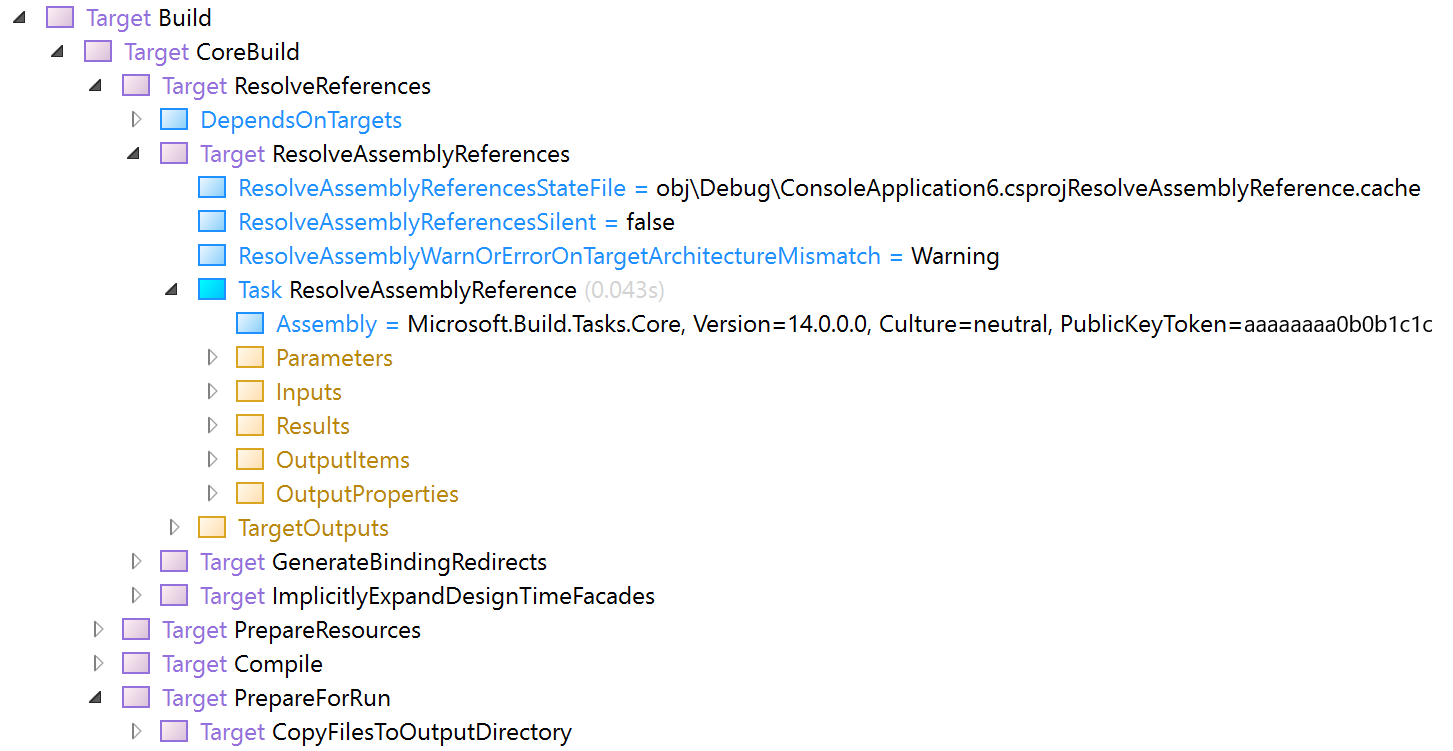
Task: Click the Parameters folder icon
Action: click(250, 356)
